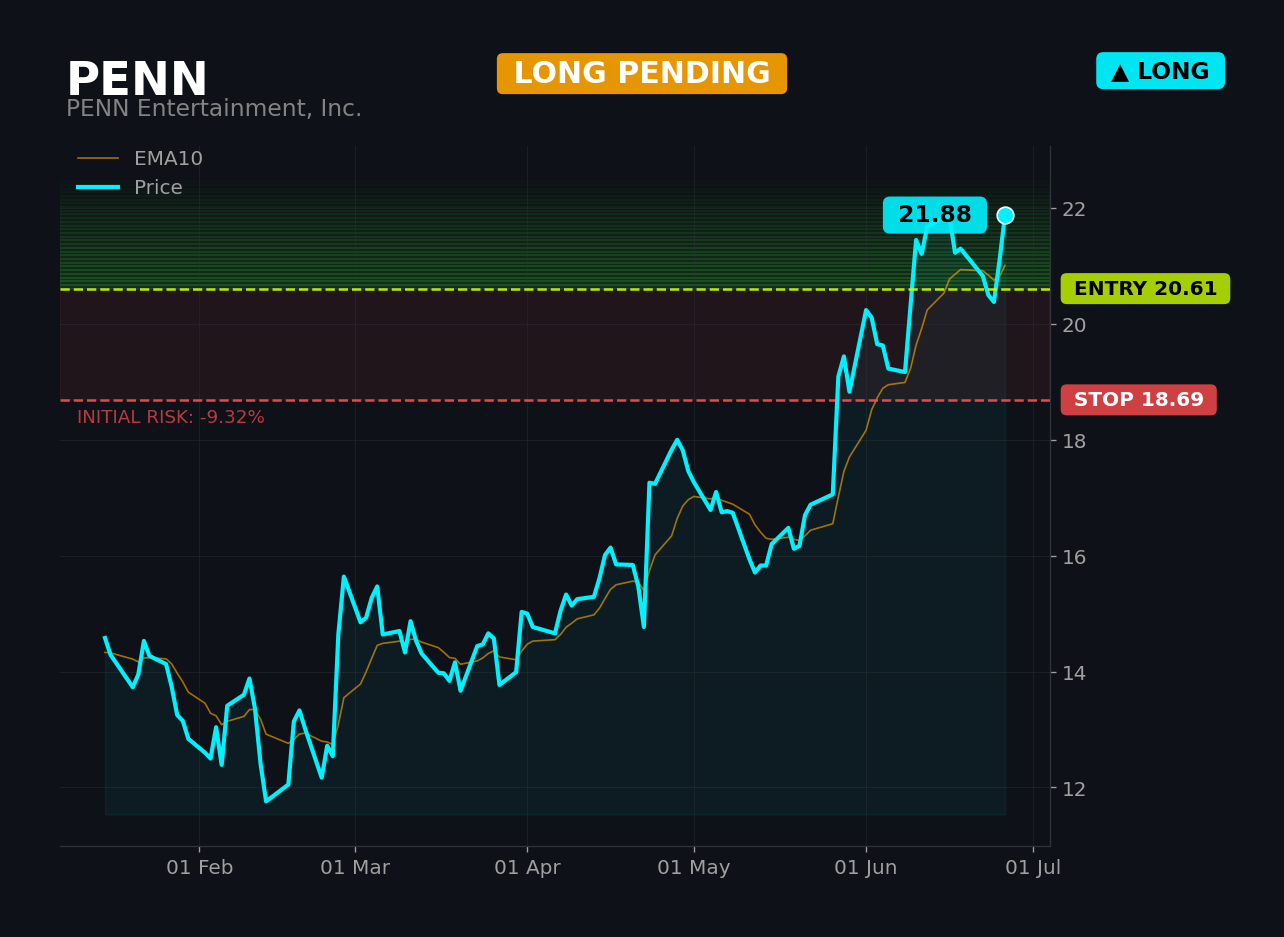This screenshot has height=937, width=1284.
Task: Click the 01 Jul date axis label
Action: tap(1033, 868)
